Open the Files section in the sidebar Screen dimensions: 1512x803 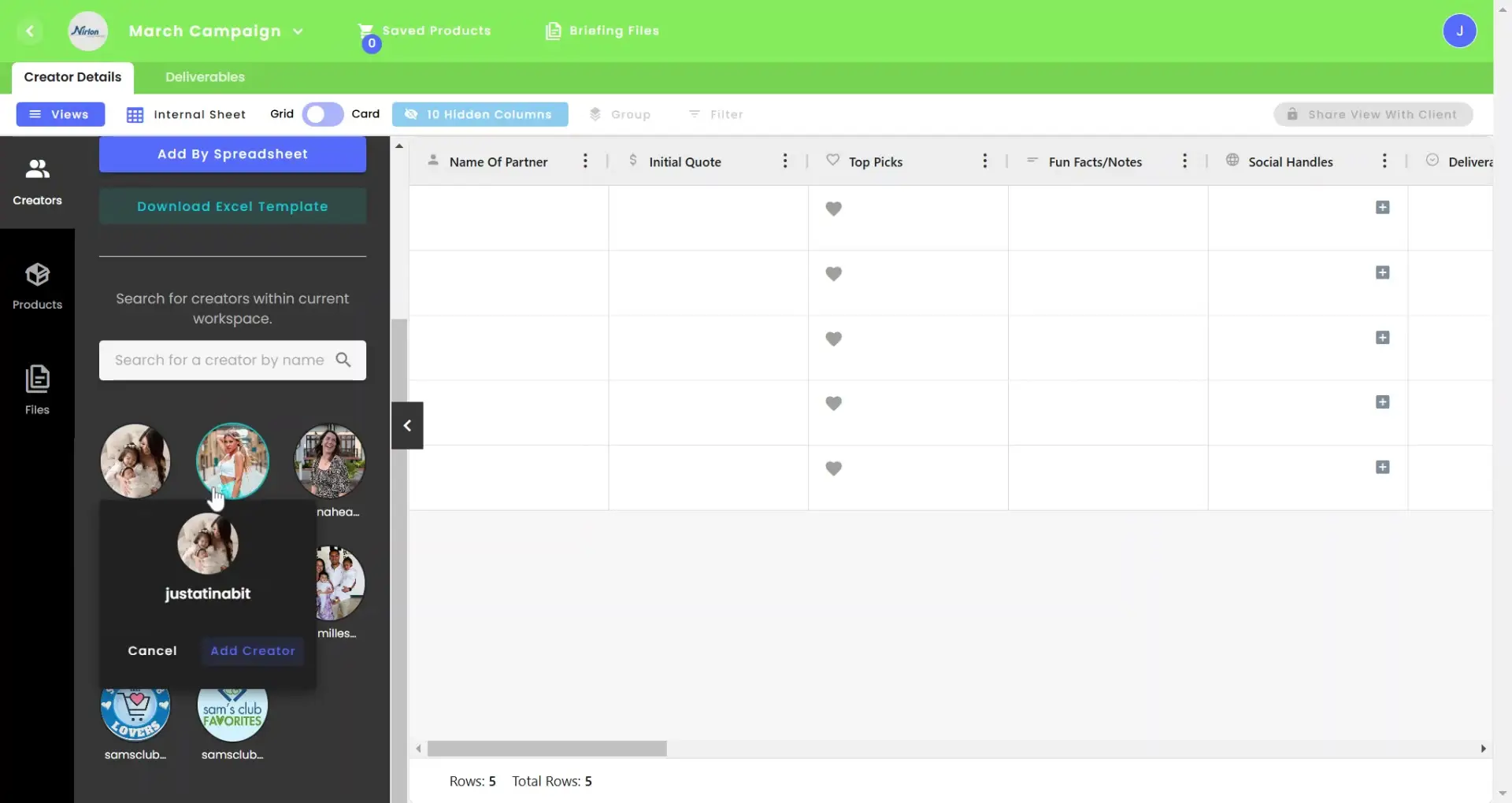coord(37,390)
